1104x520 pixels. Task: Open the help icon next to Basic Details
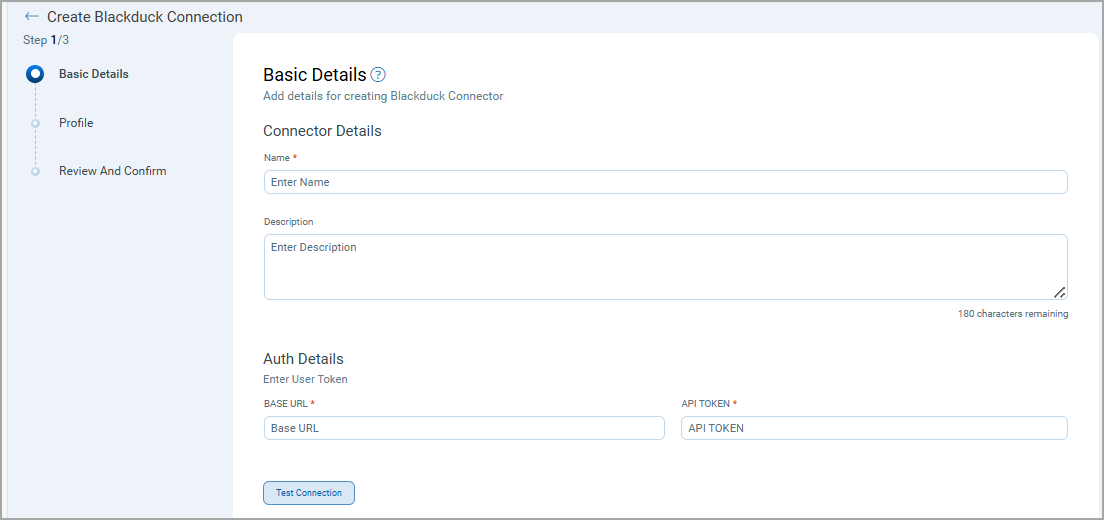pyautogui.click(x=378, y=75)
